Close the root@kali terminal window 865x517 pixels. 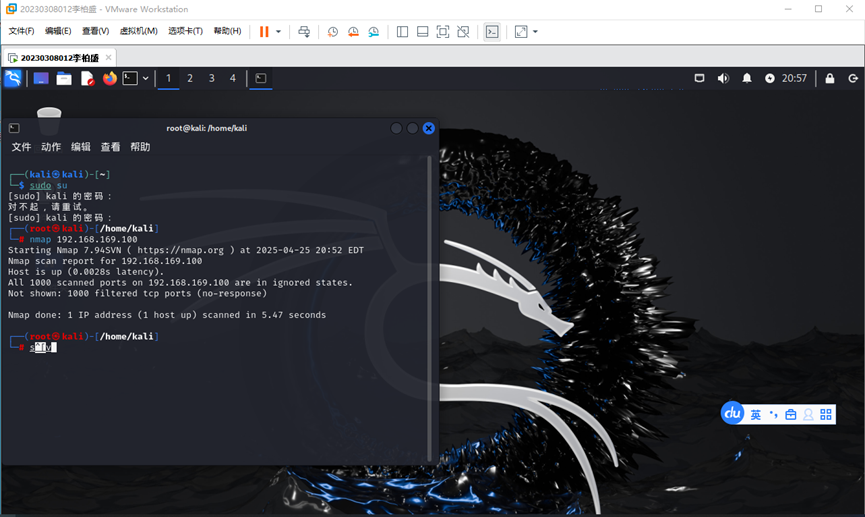pos(429,128)
